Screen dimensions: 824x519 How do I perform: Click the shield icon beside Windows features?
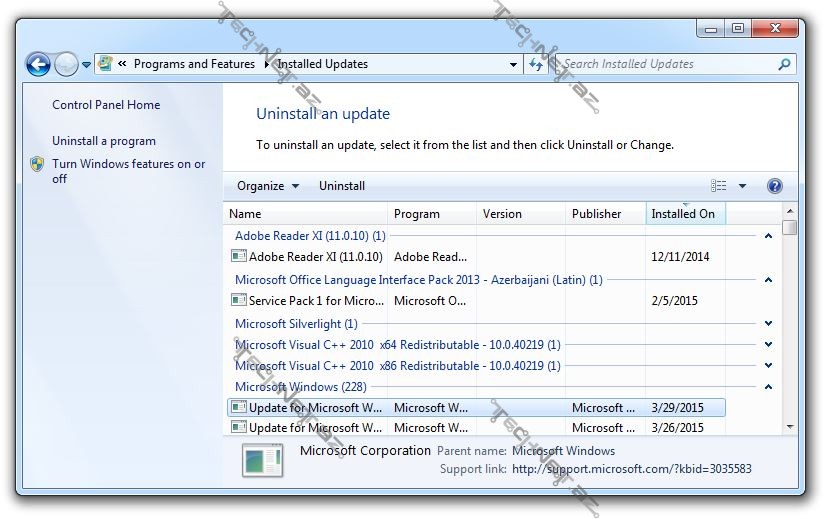pyautogui.click(x=37, y=164)
